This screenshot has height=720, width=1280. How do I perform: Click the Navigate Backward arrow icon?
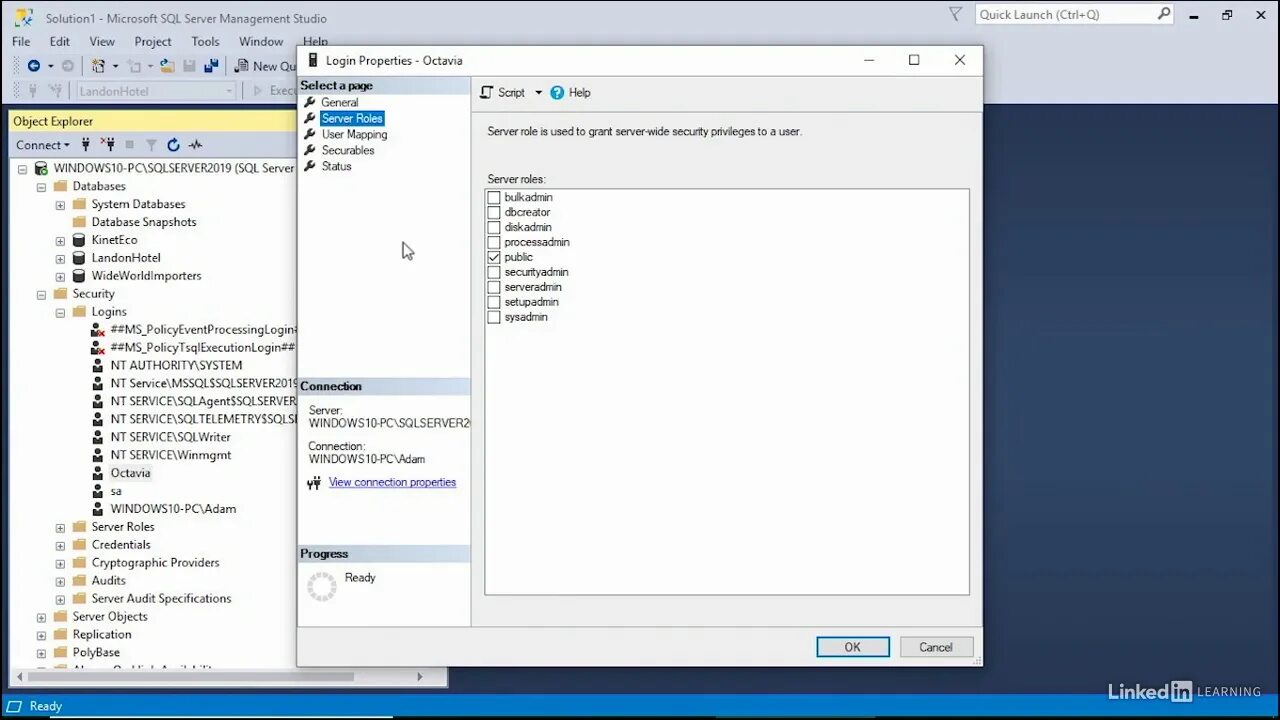(x=34, y=66)
